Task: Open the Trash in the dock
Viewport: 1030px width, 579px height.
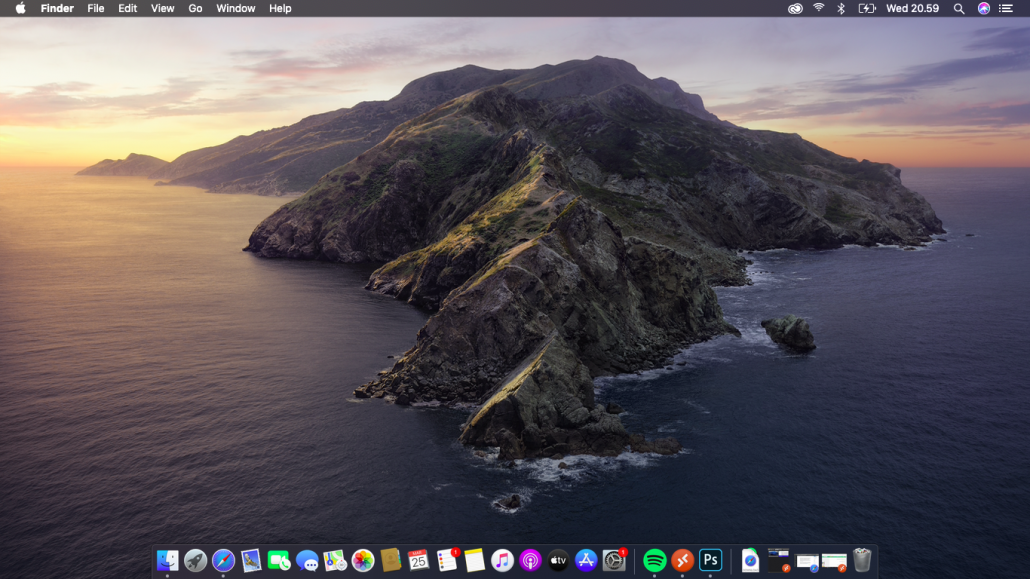Action: click(862, 560)
